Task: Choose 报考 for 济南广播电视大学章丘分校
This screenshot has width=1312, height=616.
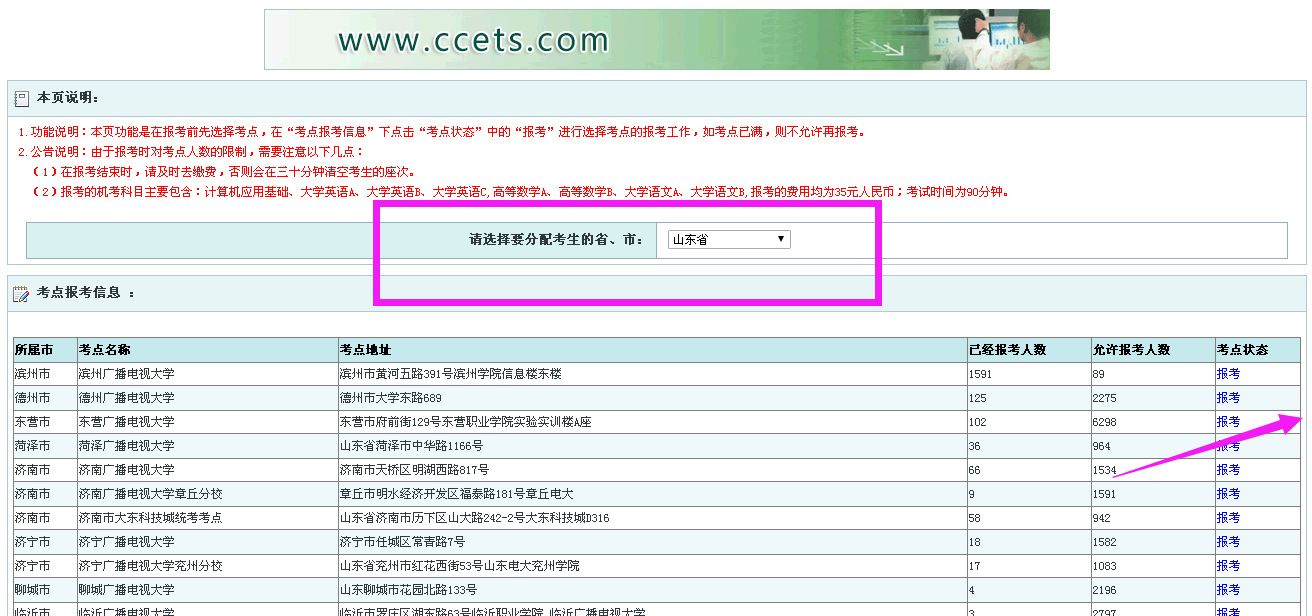Action: pos(1228,494)
